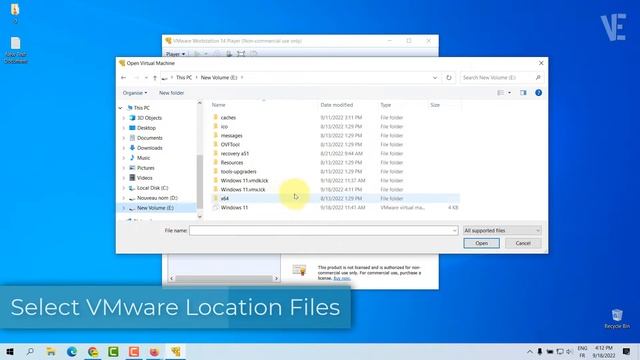This screenshot has width=640, height=360.
Task: Collapse the This PC tree node
Action: tap(120, 108)
